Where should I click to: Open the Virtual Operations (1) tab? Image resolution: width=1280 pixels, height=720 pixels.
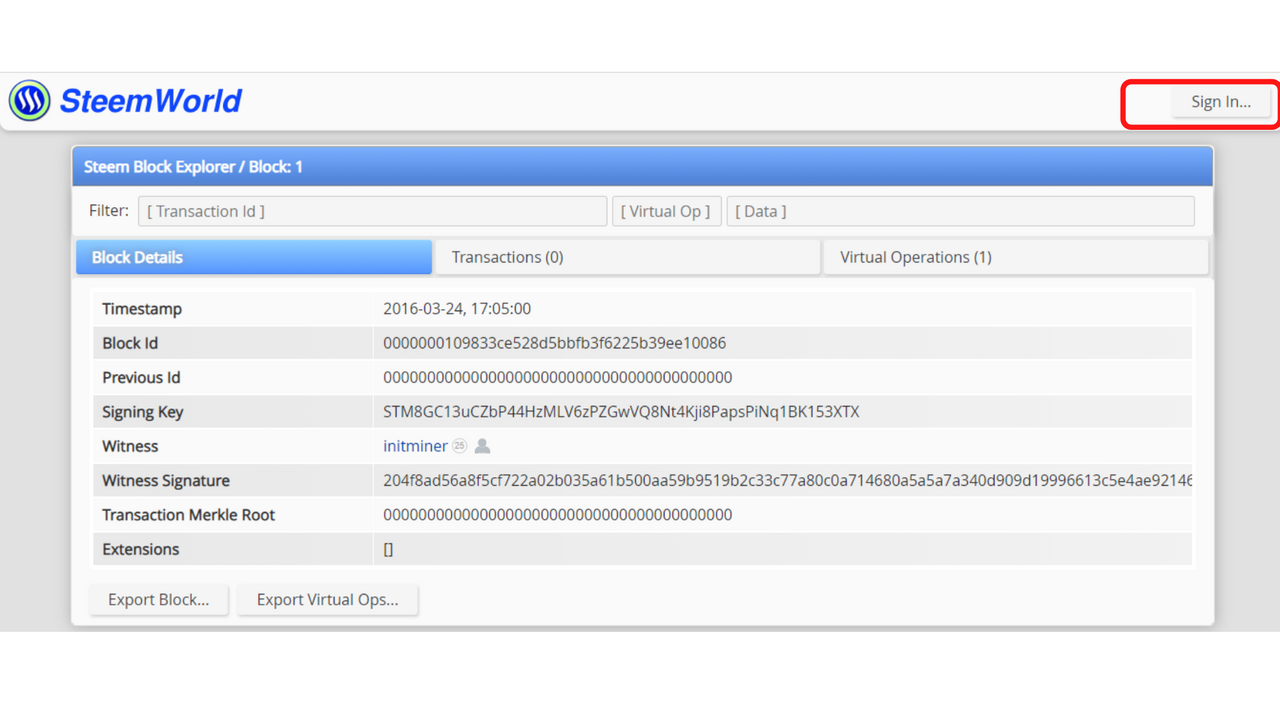(x=1015, y=257)
